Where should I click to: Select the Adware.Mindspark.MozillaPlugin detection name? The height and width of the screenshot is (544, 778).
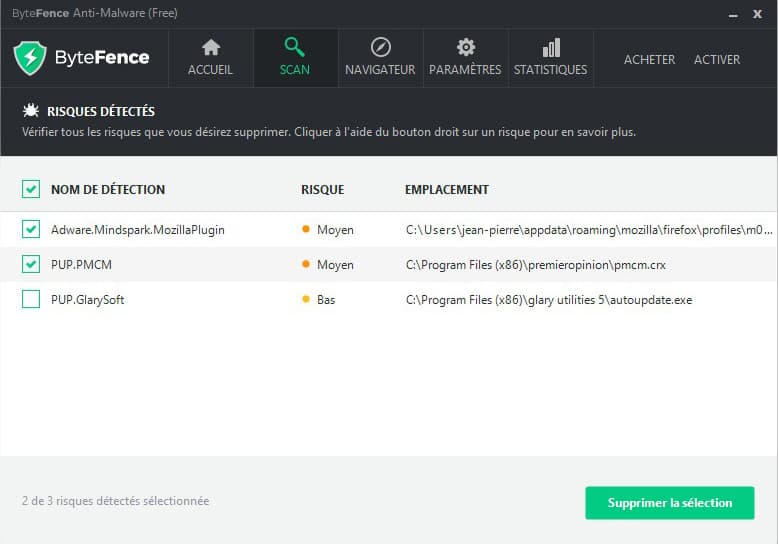[138, 230]
